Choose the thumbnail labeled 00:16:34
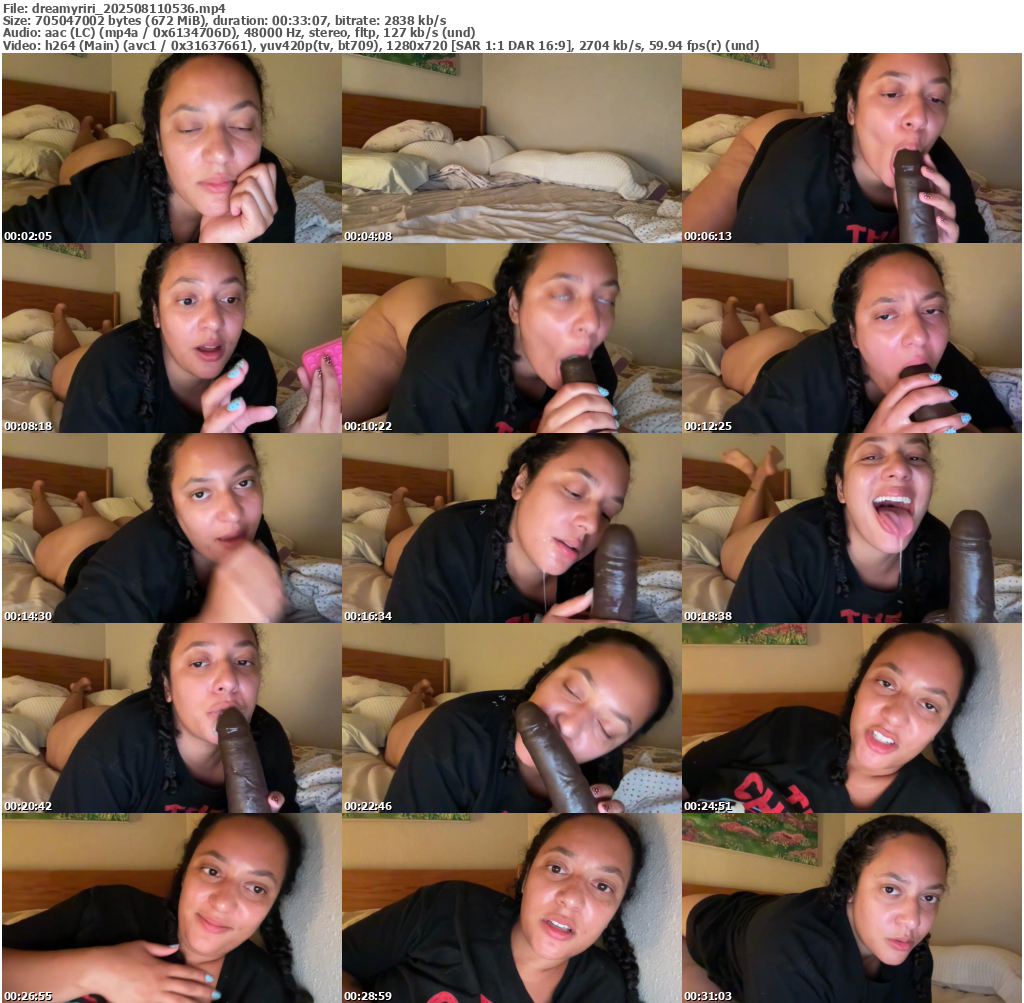This screenshot has height=1003, width=1024. [x=512, y=528]
